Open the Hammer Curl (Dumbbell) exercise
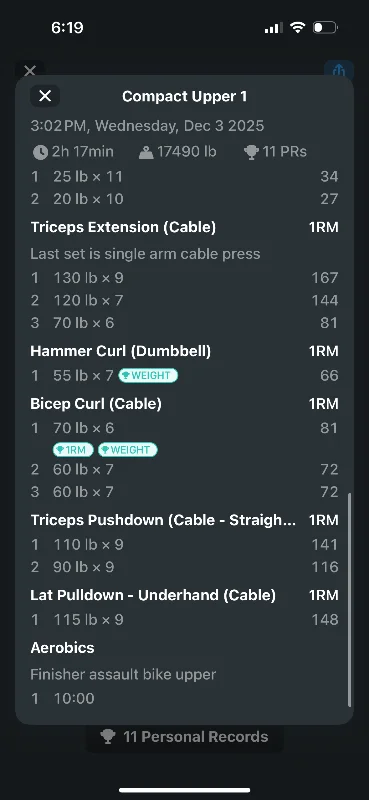Image resolution: width=369 pixels, height=800 pixels. 120,351
